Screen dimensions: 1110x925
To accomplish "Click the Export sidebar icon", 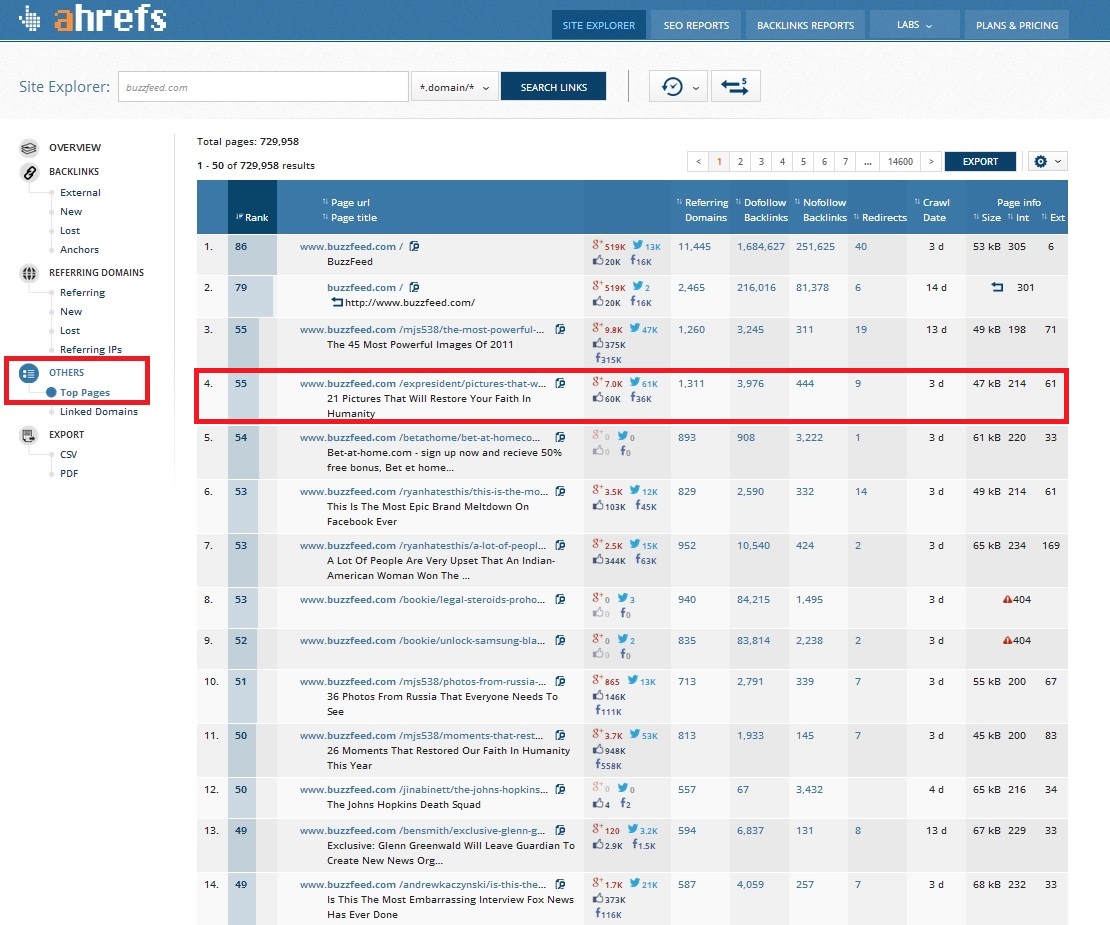I will click(x=29, y=435).
